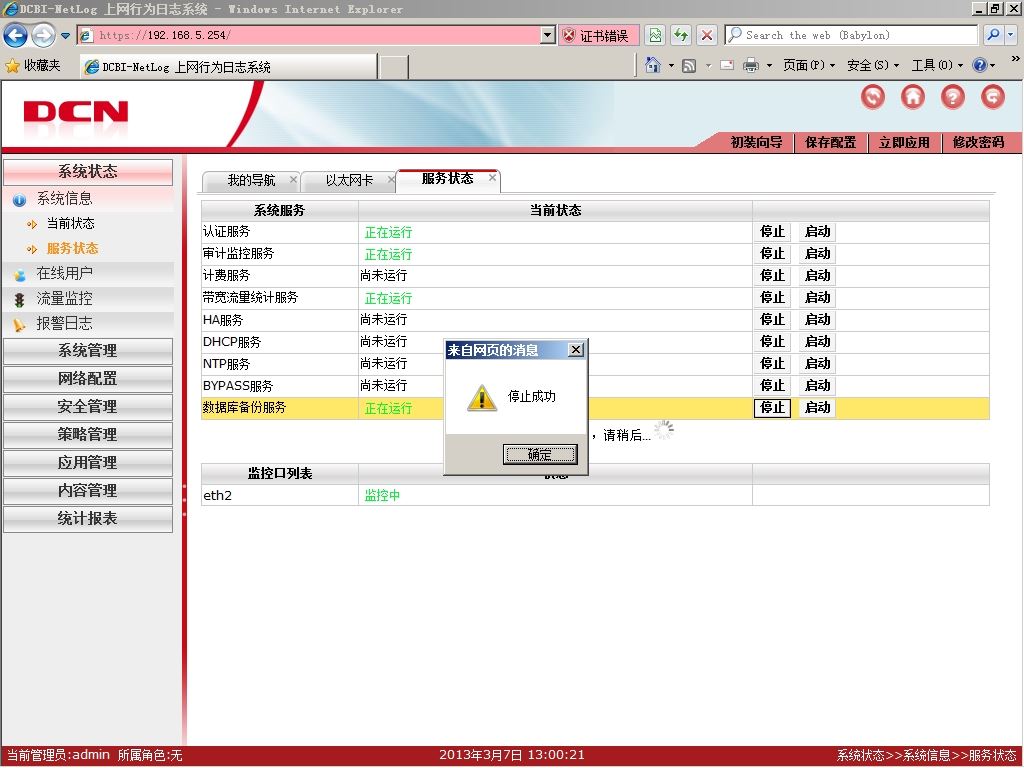Click the red stop loading icon
The image size is (1024, 768).
pyautogui.click(x=707, y=35)
